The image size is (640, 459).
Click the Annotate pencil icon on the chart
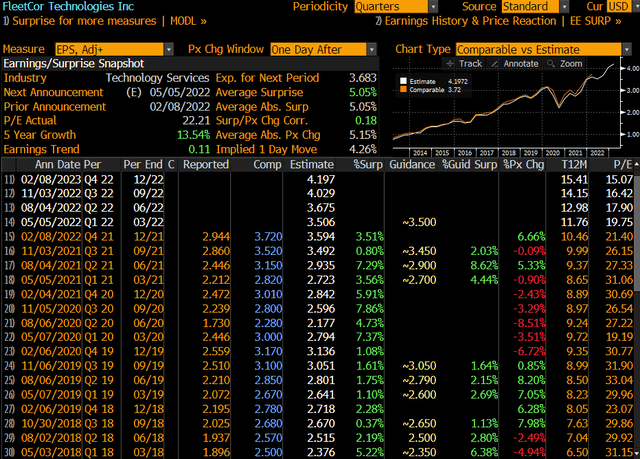[x=495, y=64]
